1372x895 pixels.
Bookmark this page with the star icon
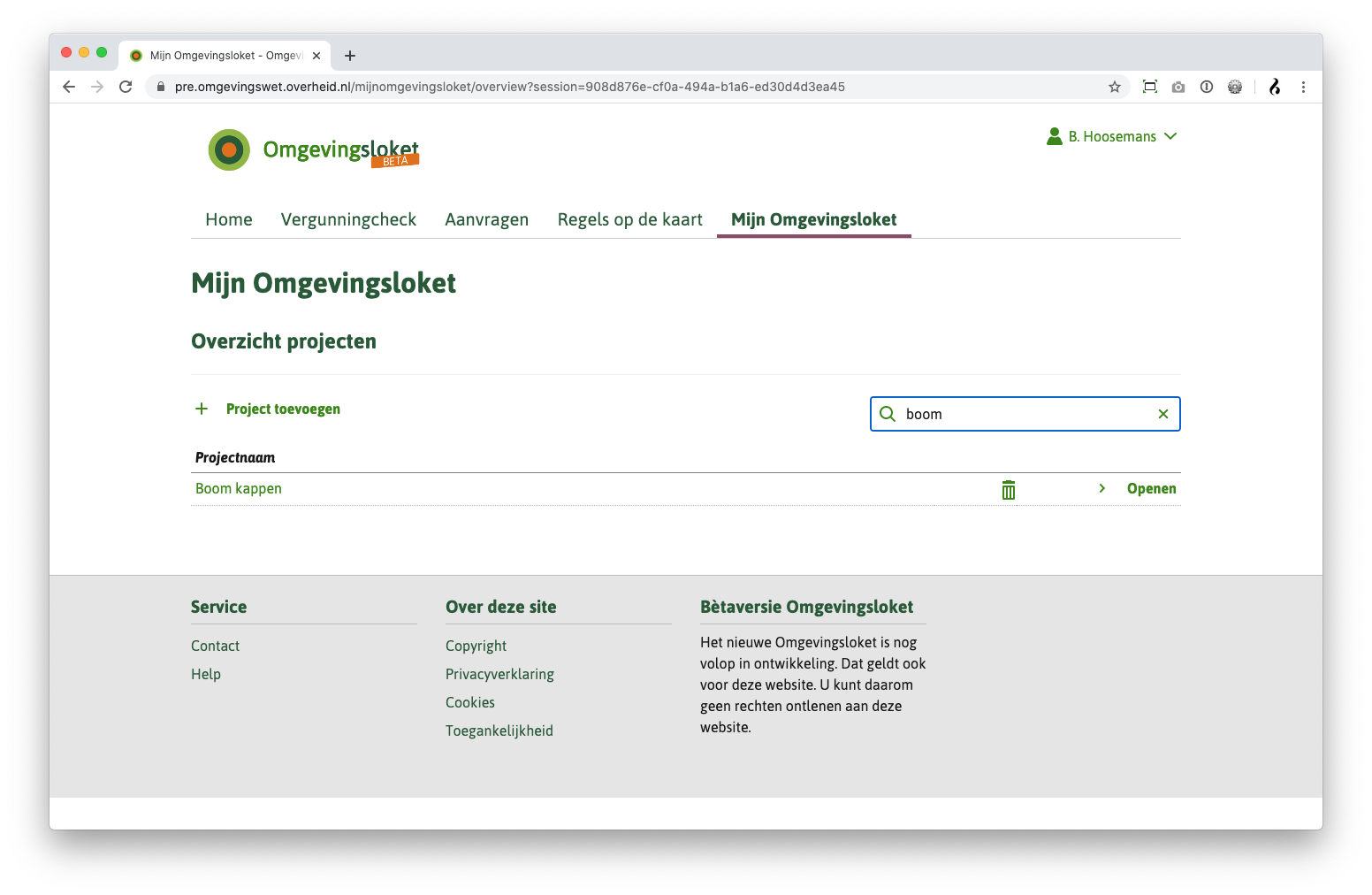point(1115,87)
